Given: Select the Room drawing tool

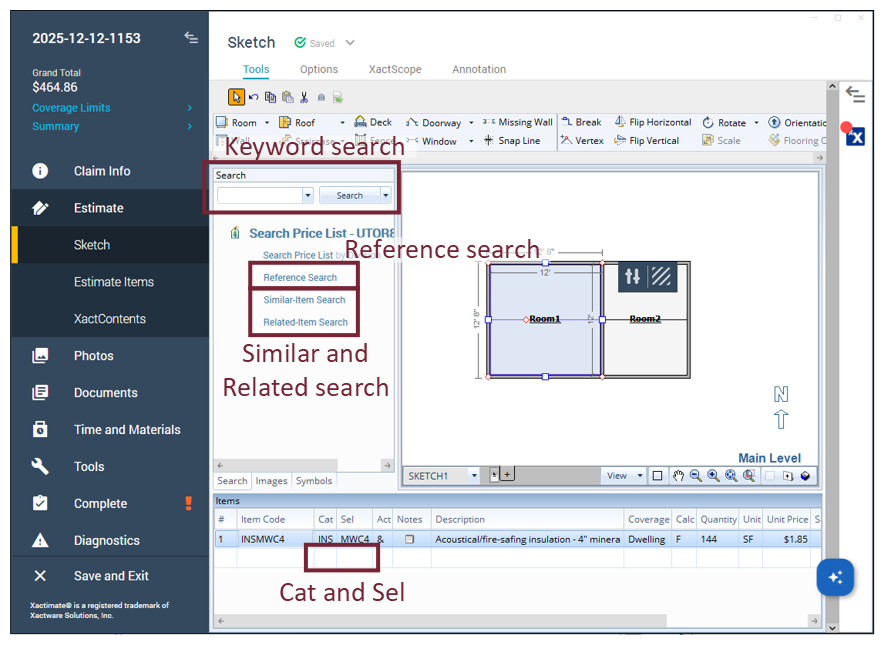Looking at the screenshot, I should point(237,122).
